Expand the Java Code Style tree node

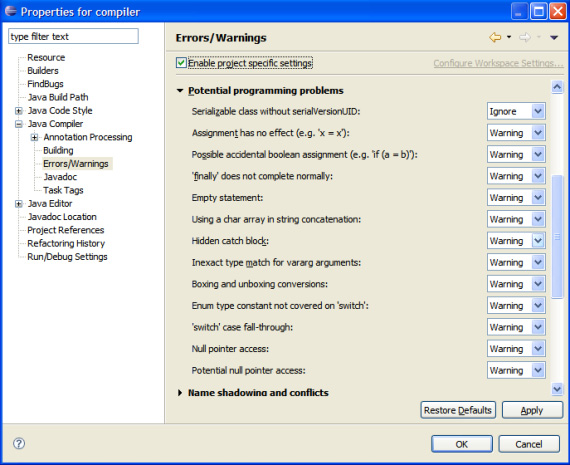coord(19,111)
